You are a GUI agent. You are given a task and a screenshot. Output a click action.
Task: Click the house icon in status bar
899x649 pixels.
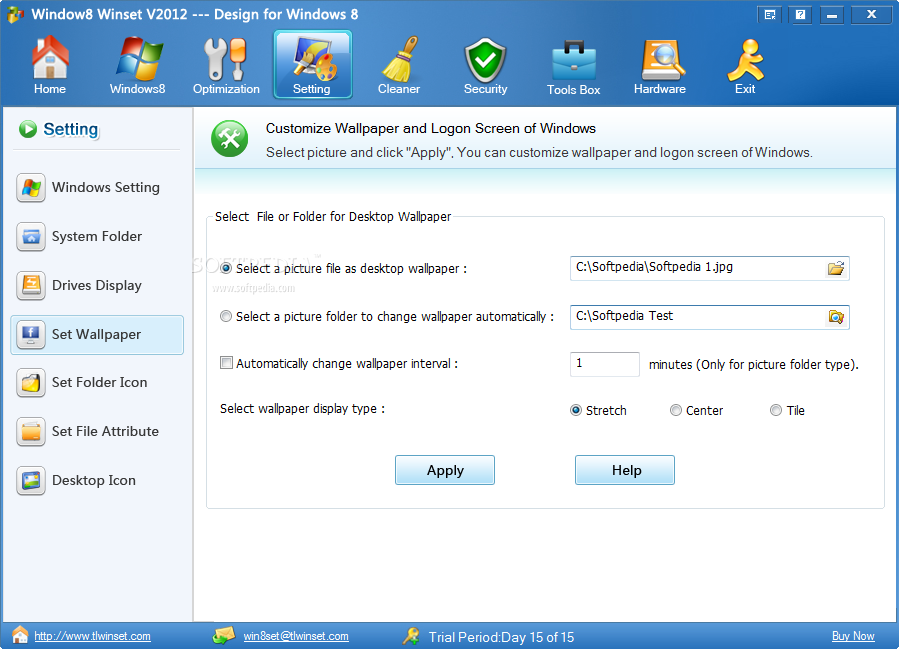20,635
